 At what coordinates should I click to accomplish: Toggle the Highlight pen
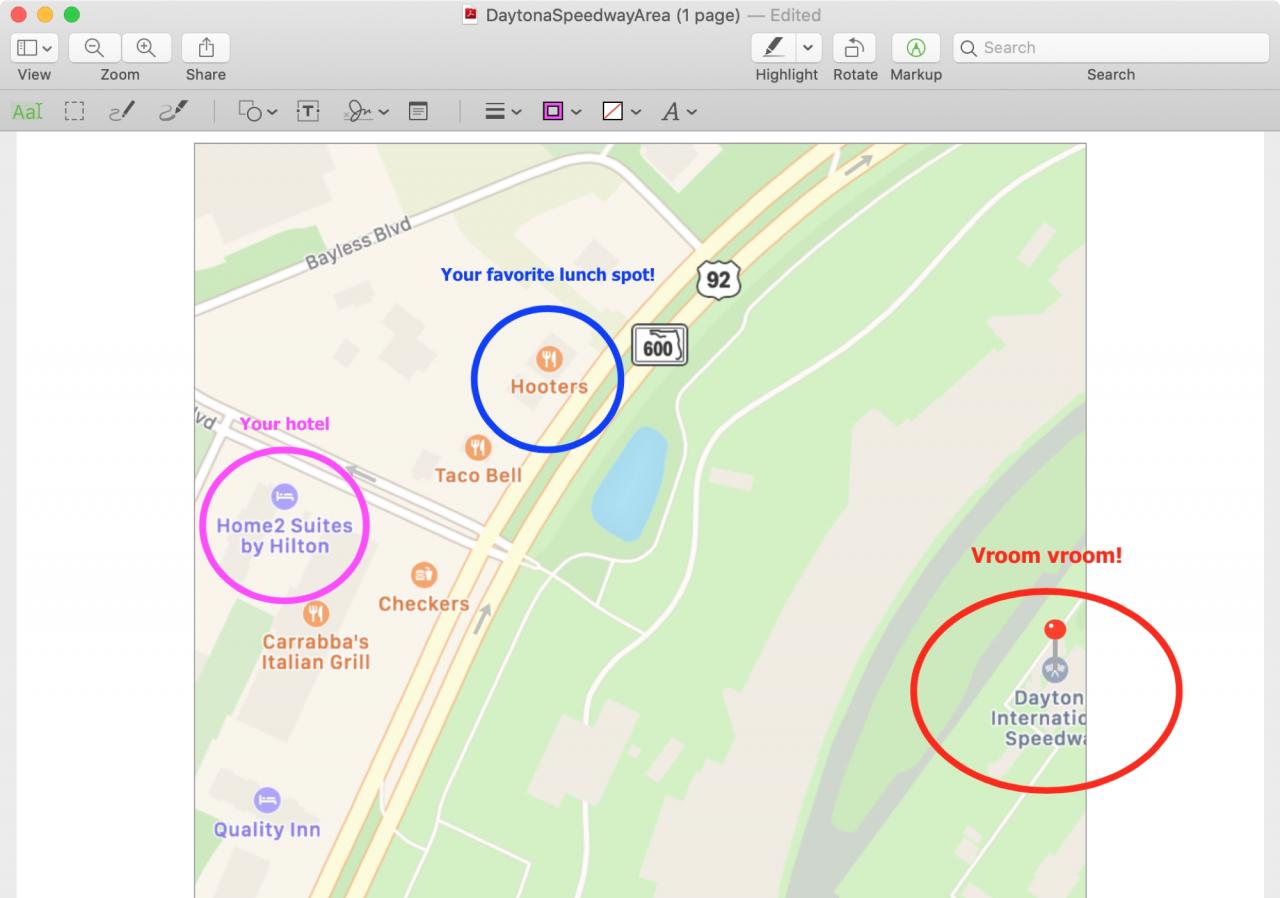pyautogui.click(x=773, y=47)
